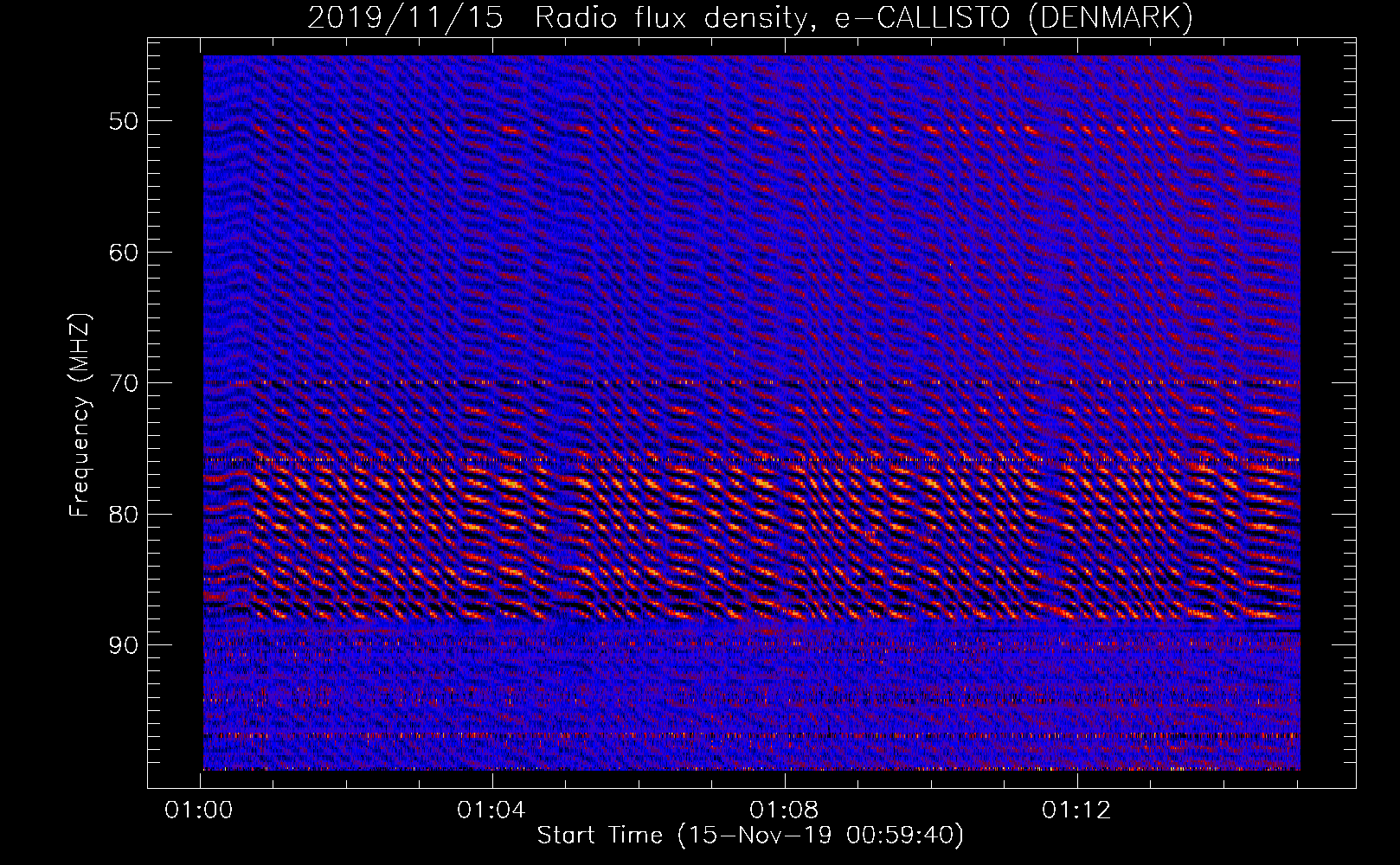This screenshot has width=1400, height=865.
Task: Select the 01:08 time tick label
Action: coord(784,811)
